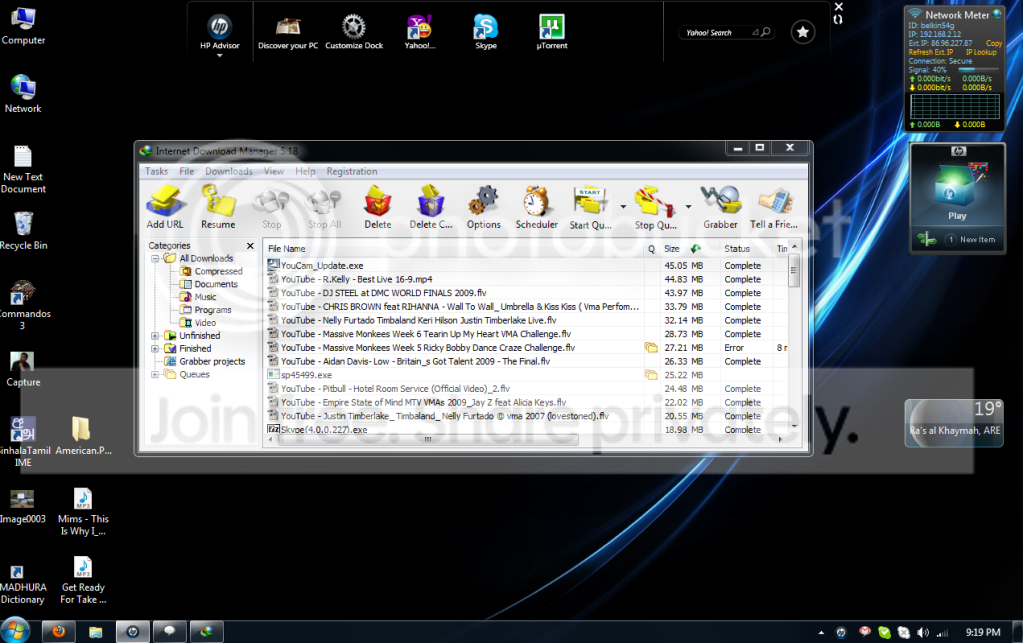Screen dimensions: 1023x643
Task: Select Grabber projects in the tree
Action: pos(212,361)
